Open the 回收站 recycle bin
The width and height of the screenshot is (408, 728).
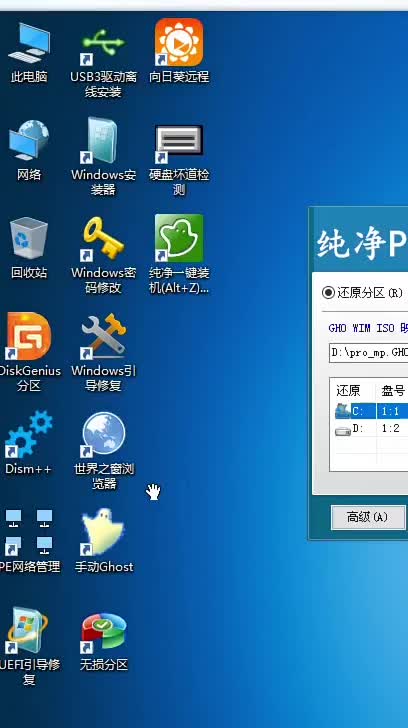point(29,247)
